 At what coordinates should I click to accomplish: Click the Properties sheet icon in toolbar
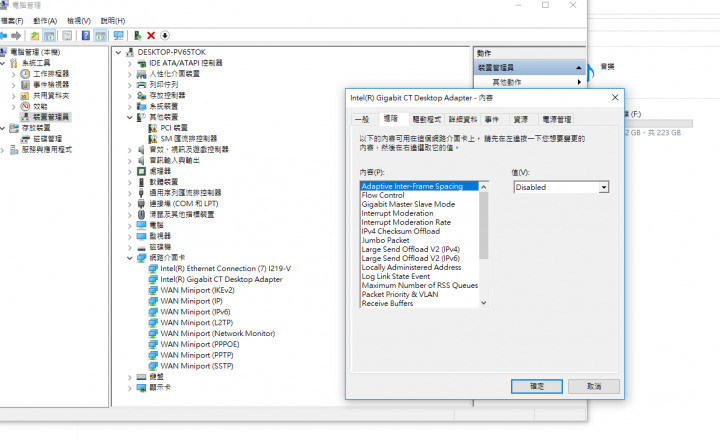[x=67, y=35]
